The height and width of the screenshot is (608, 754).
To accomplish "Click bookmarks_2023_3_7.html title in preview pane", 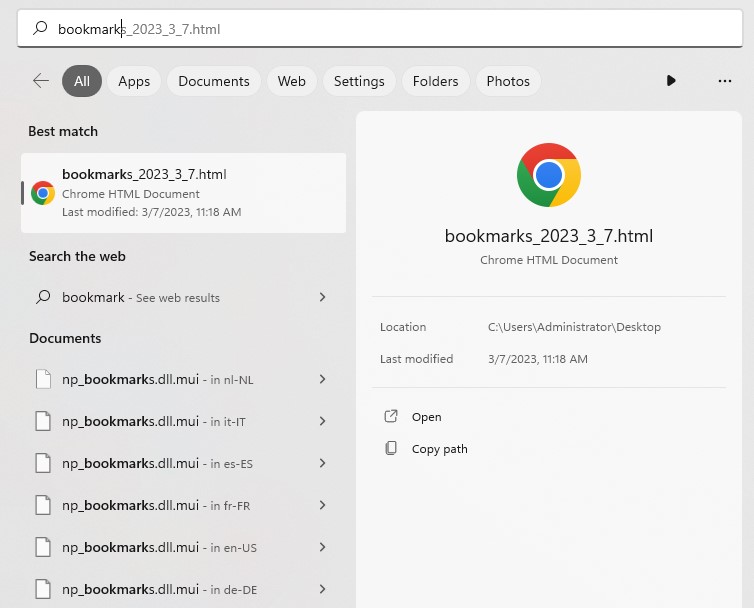I will [549, 236].
